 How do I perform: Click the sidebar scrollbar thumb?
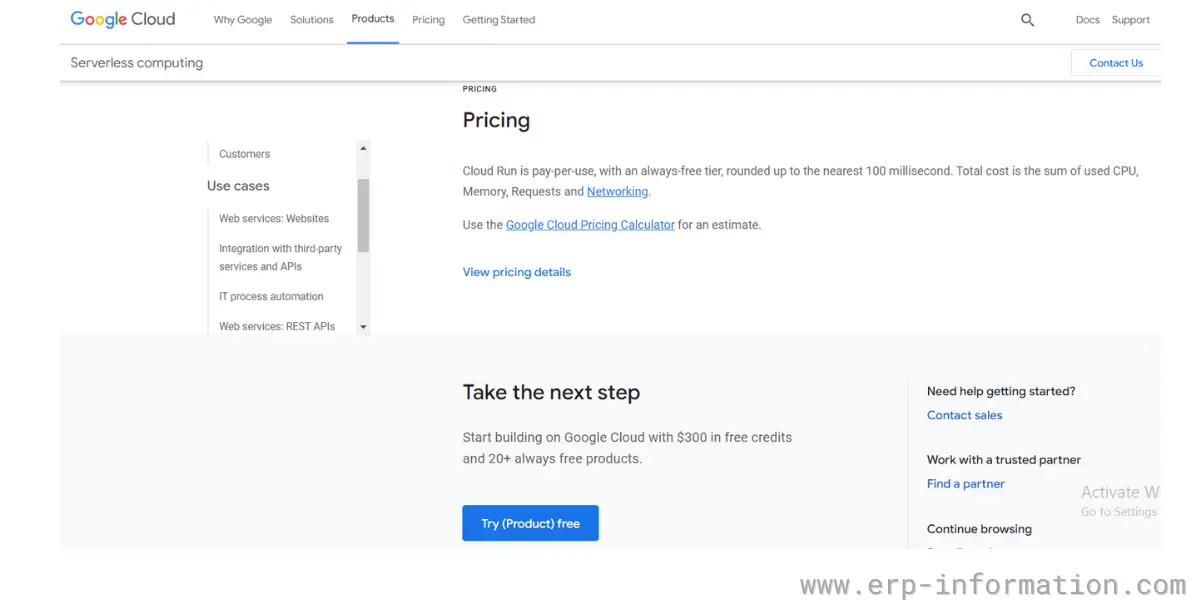[363, 215]
